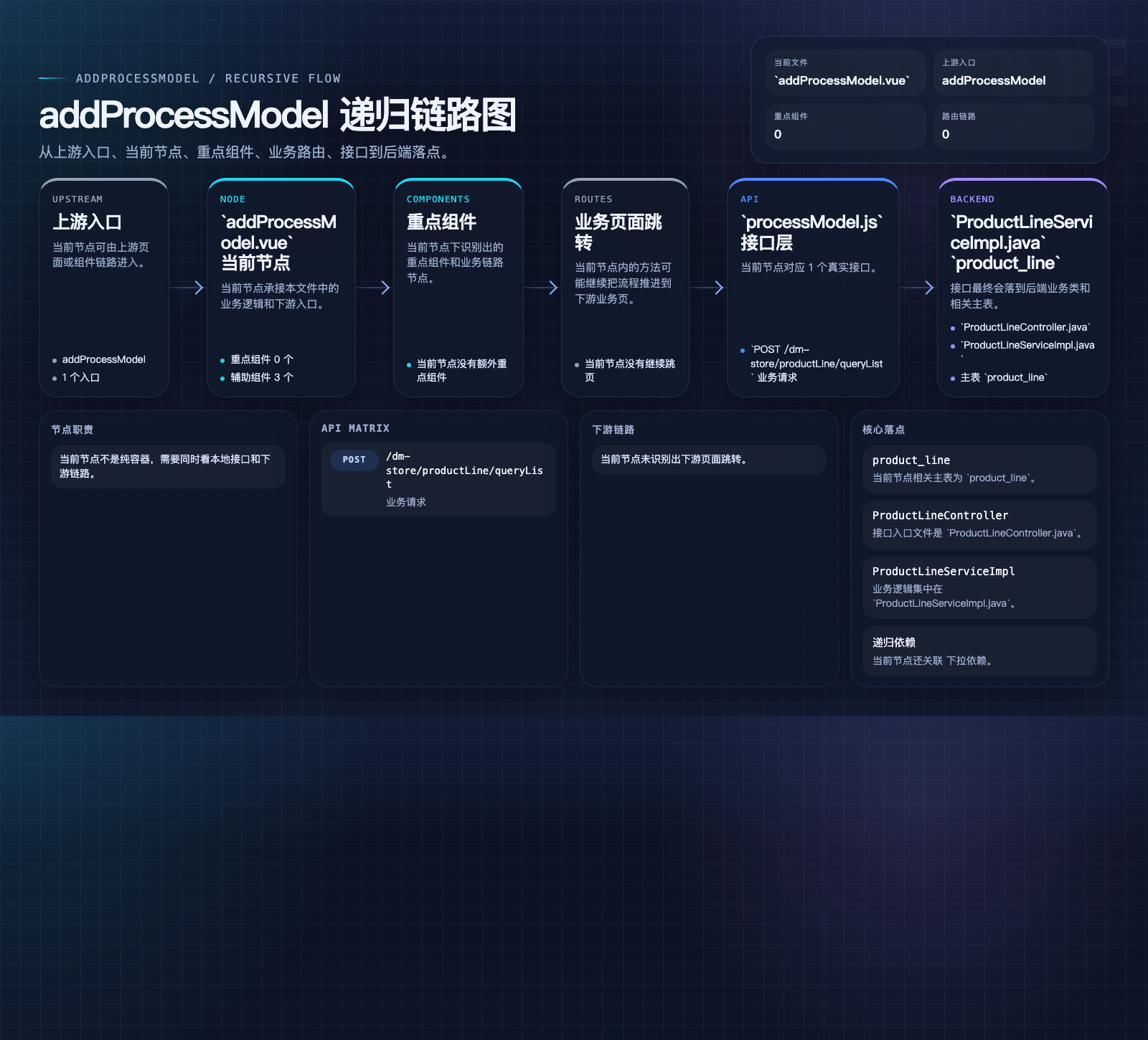Click the 'addProcessModel 递归链路图' main title
This screenshot has height=1040, width=1148.
278,115
